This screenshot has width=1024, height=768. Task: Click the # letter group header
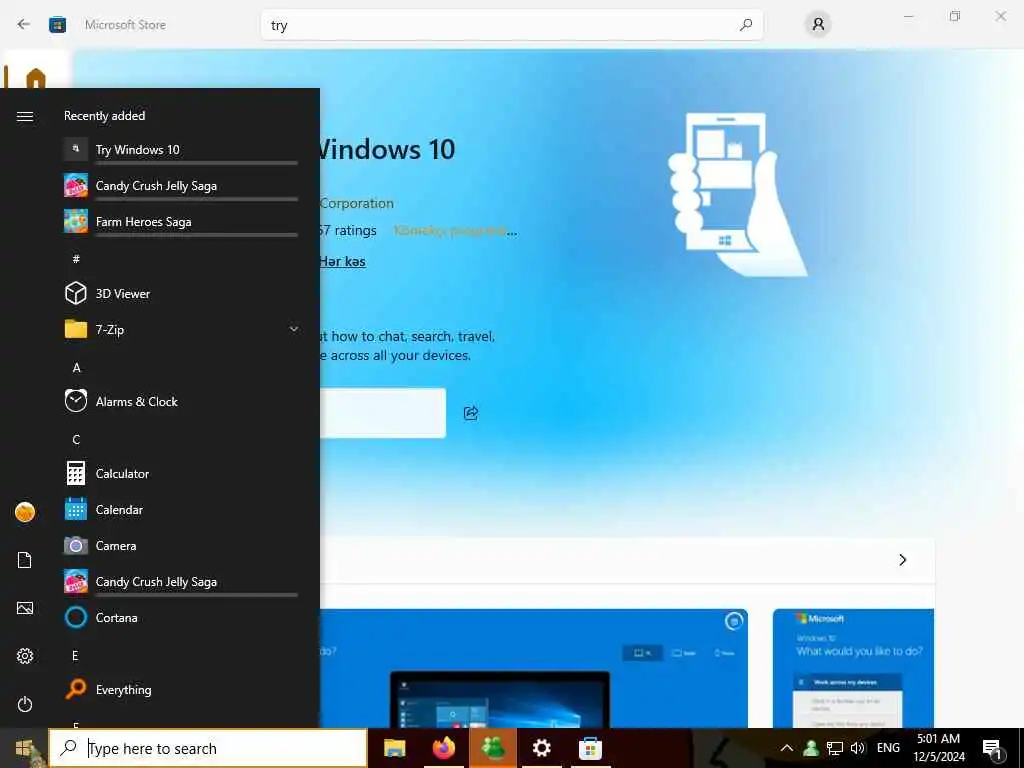pyautogui.click(x=76, y=259)
